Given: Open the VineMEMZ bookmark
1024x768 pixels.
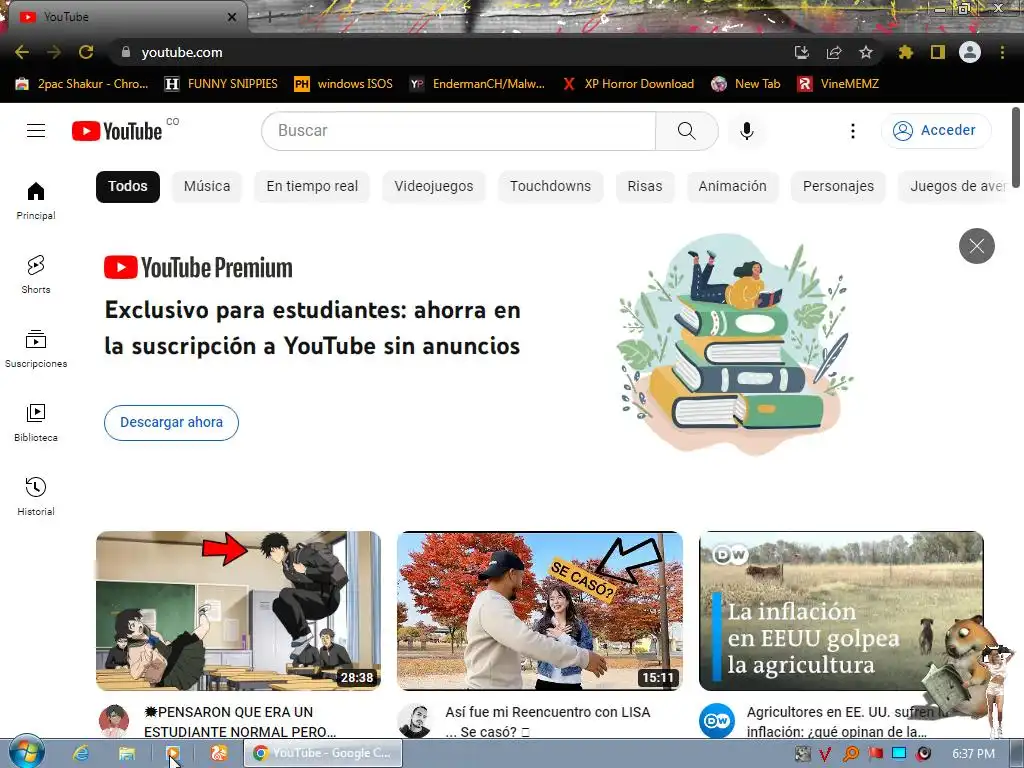Looking at the screenshot, I should (x=839, y=84).
